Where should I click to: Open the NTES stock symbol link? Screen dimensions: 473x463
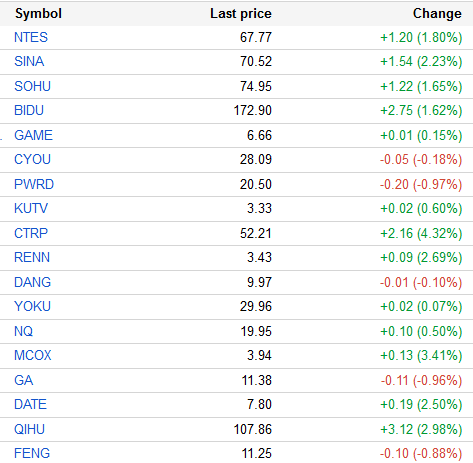(x=31, y=37)
